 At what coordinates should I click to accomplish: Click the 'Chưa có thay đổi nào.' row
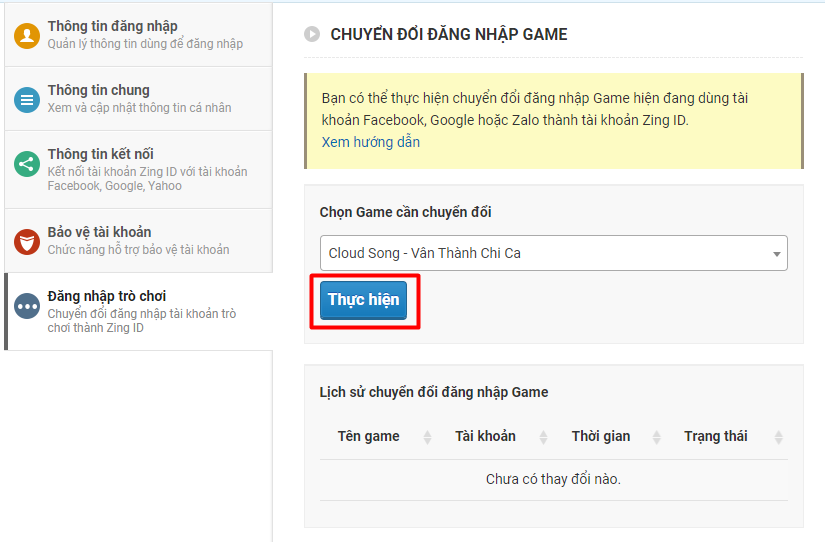click(554, 479)
